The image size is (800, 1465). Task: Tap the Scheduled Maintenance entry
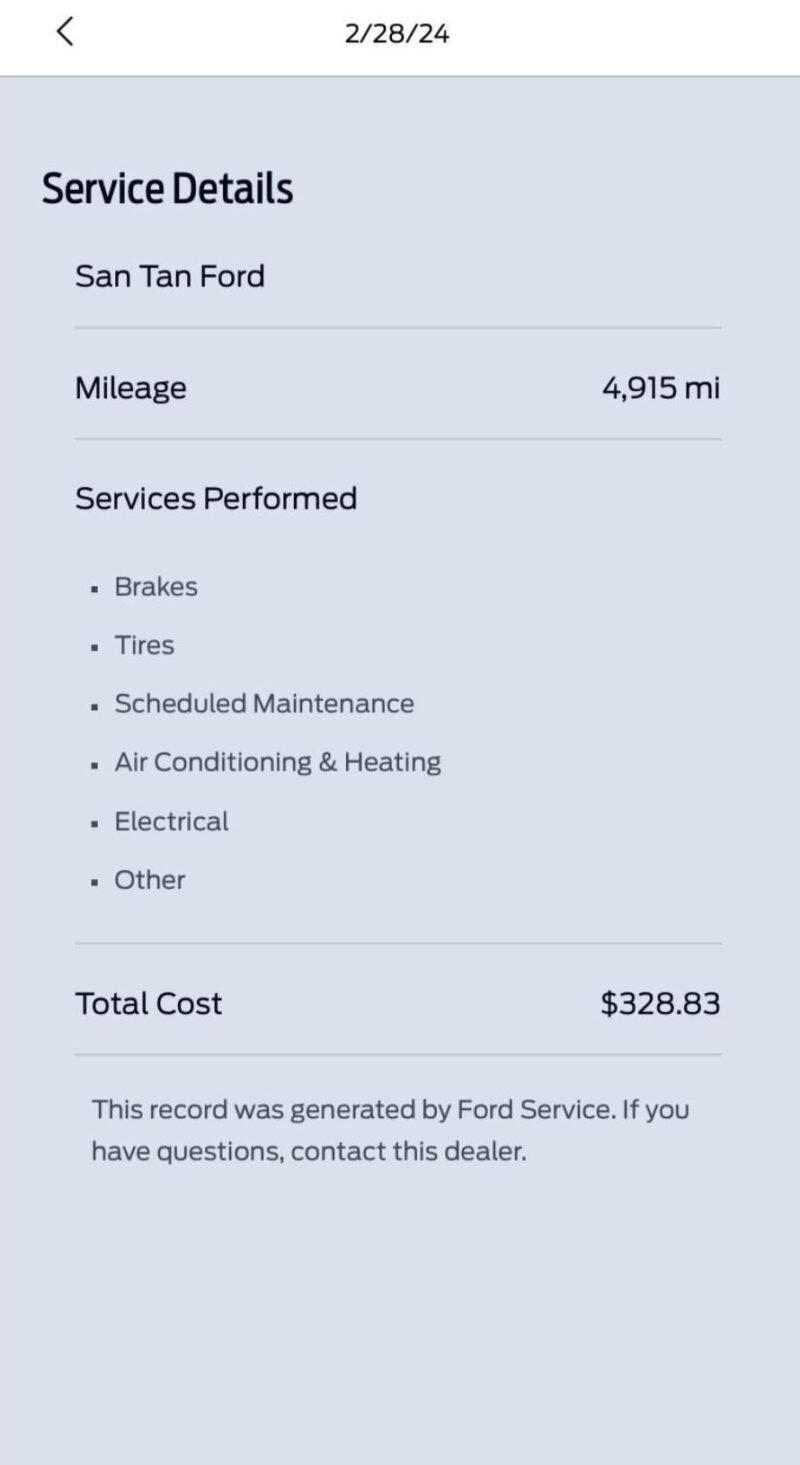point(264,704)
